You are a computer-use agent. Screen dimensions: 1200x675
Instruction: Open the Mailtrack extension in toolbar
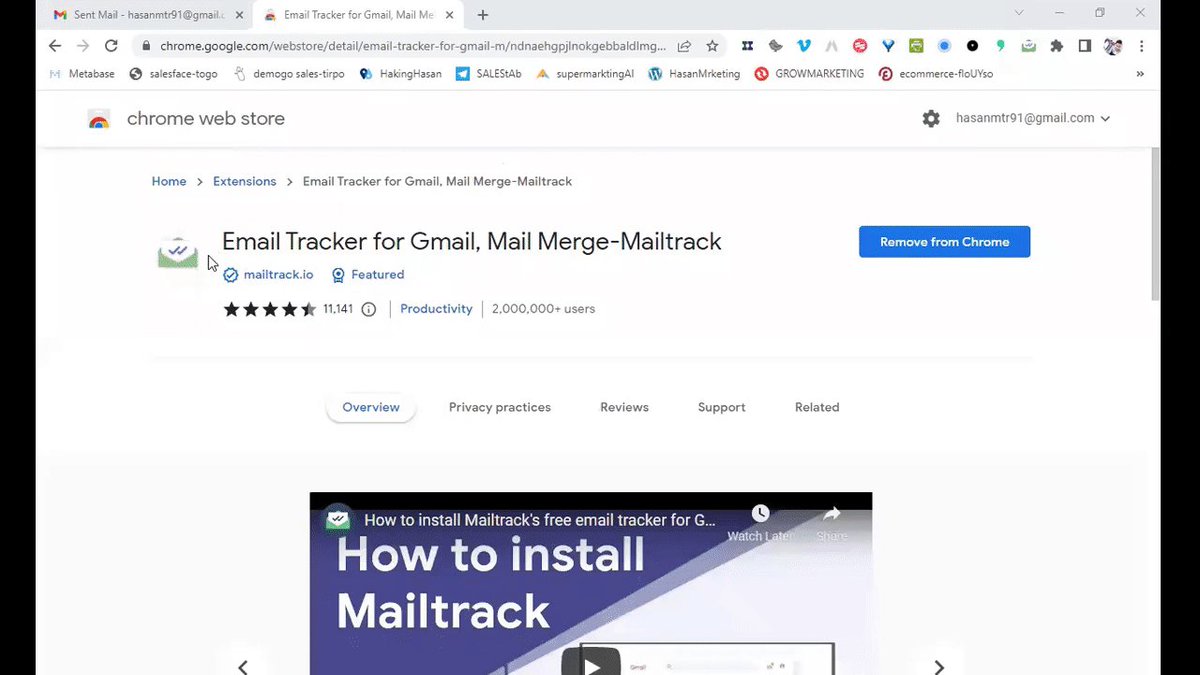pyautogui.click(x=1028, y=46)
